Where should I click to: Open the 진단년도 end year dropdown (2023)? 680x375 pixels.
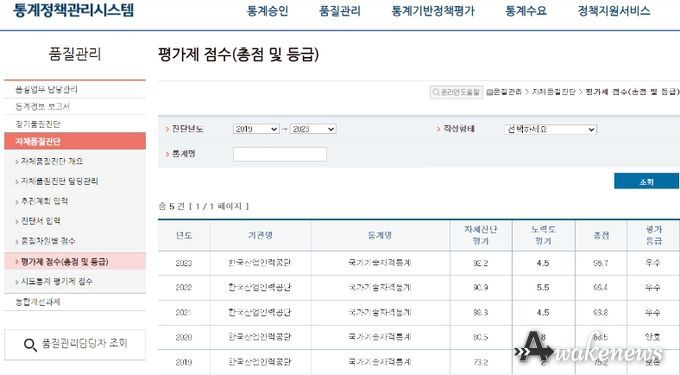[313, 129]
